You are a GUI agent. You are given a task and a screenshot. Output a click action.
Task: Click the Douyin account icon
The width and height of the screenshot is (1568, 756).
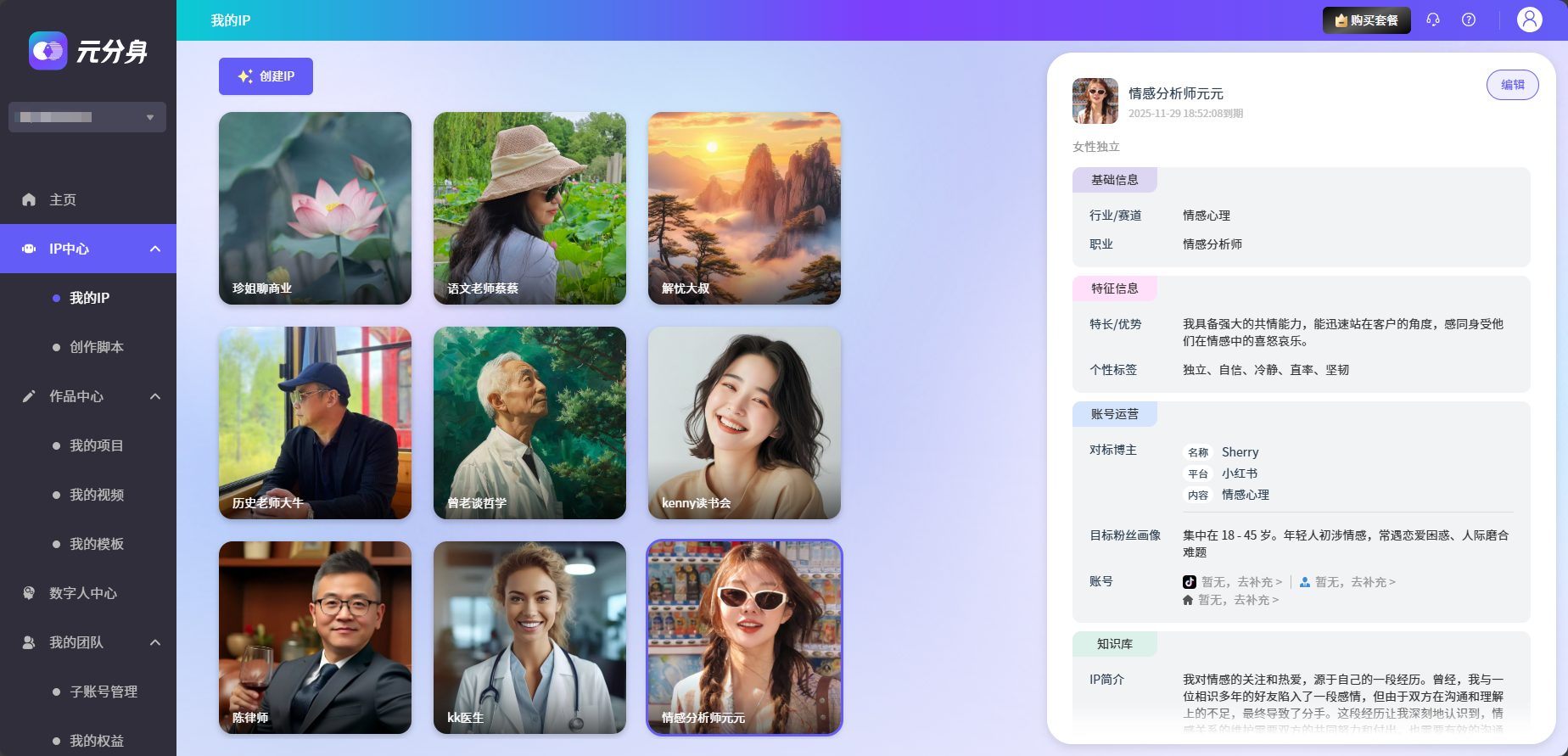(x=1190, y=582)
